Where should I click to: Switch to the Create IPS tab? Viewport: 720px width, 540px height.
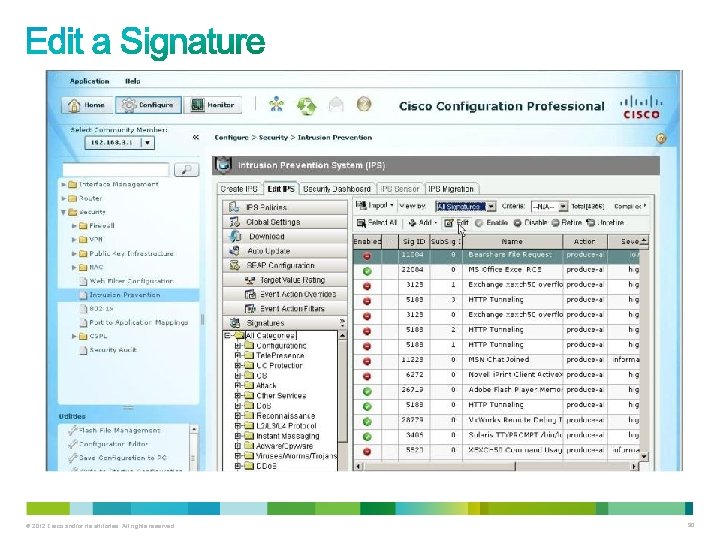239,189
